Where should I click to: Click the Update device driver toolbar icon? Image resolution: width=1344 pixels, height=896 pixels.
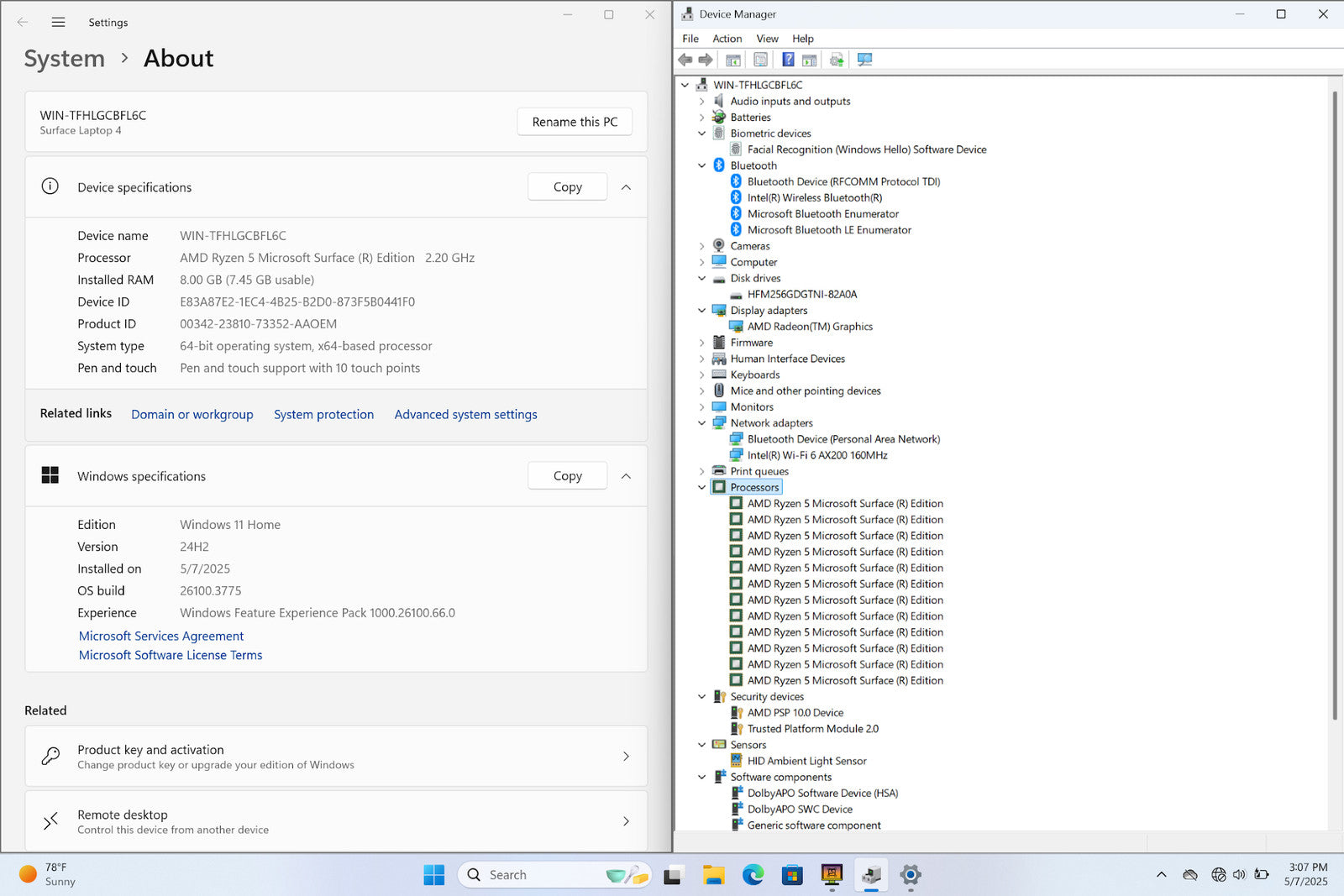click(x=837, y=60)
